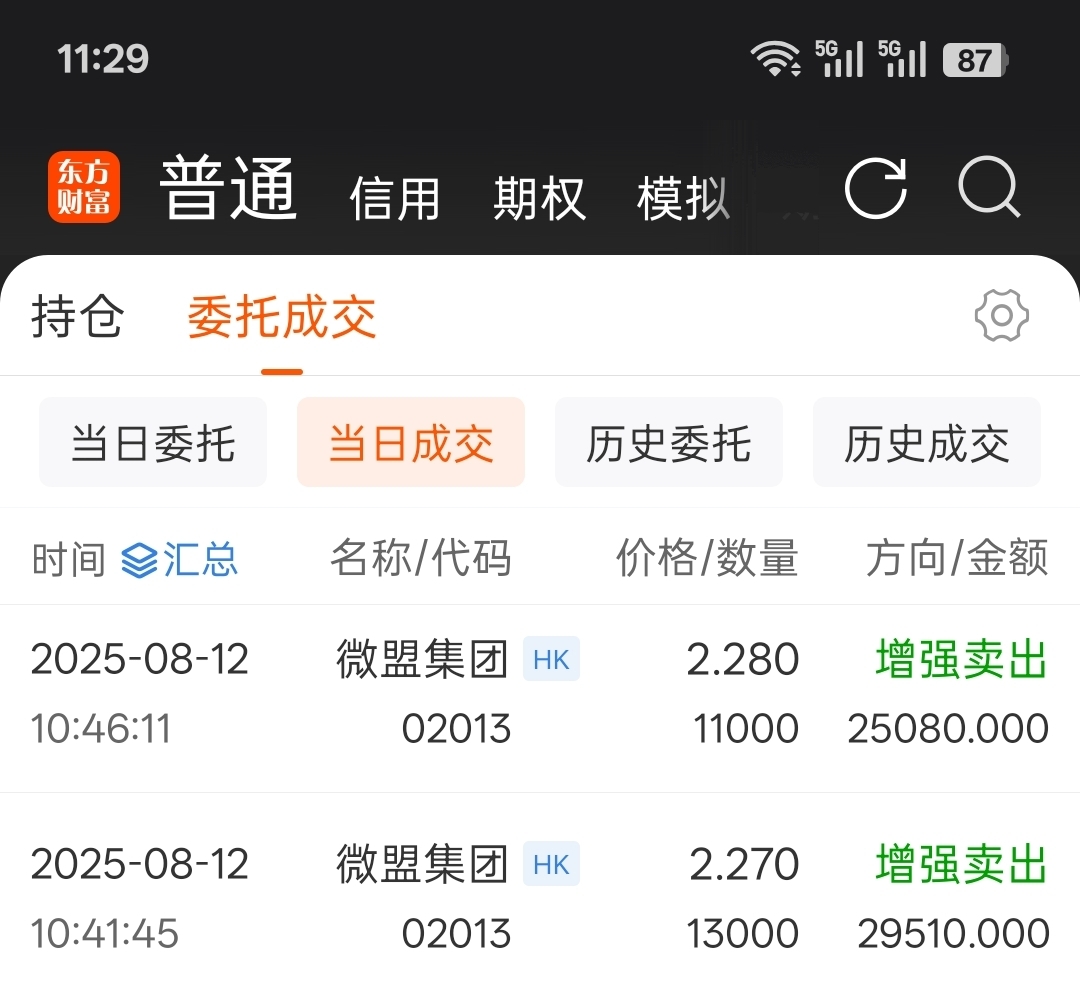
Task: Tap code 02013 in the 2.270 trade
Action: tap(456, 933)
